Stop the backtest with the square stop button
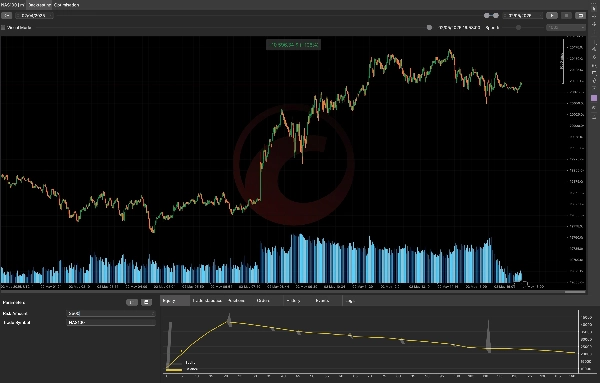 click(566, 16)
